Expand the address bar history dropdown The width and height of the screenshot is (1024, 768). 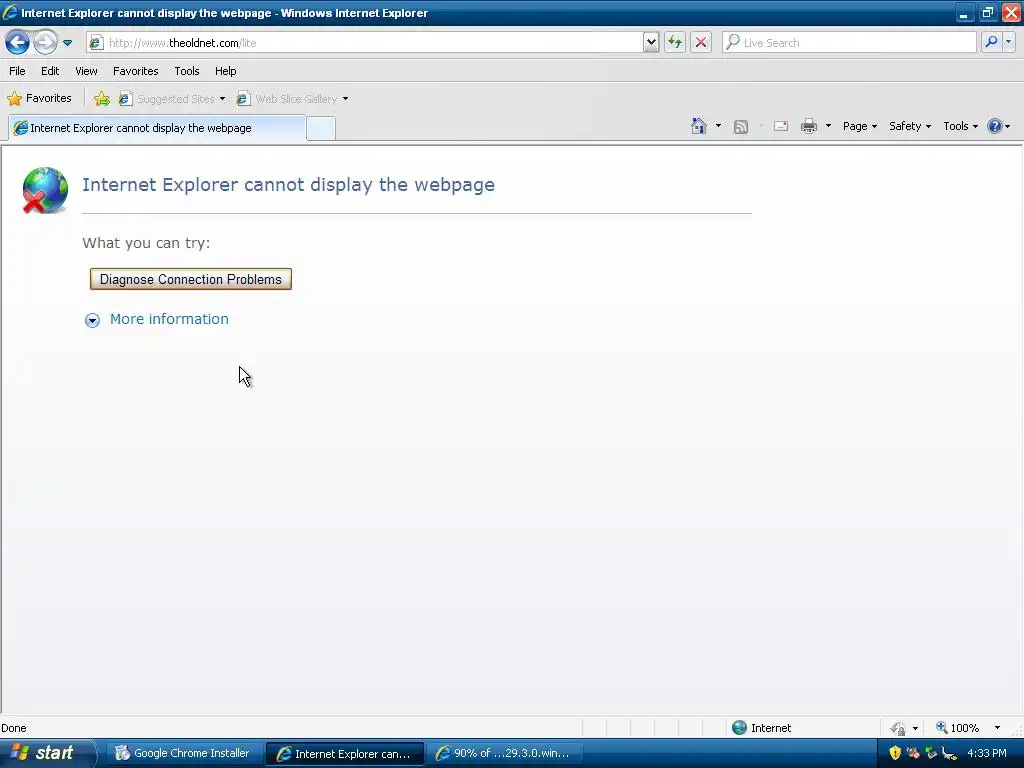click(651, 43)
